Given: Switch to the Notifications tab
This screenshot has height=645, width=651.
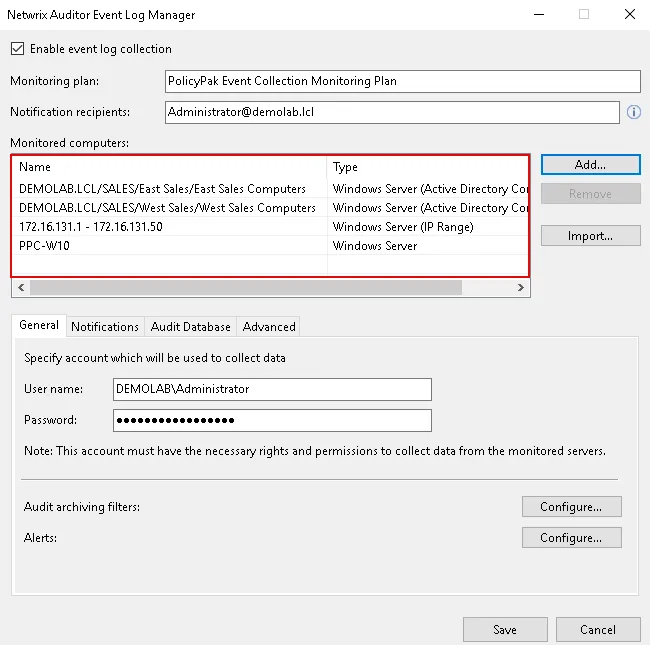Looking at the screenshot, I should click(105, 326).
